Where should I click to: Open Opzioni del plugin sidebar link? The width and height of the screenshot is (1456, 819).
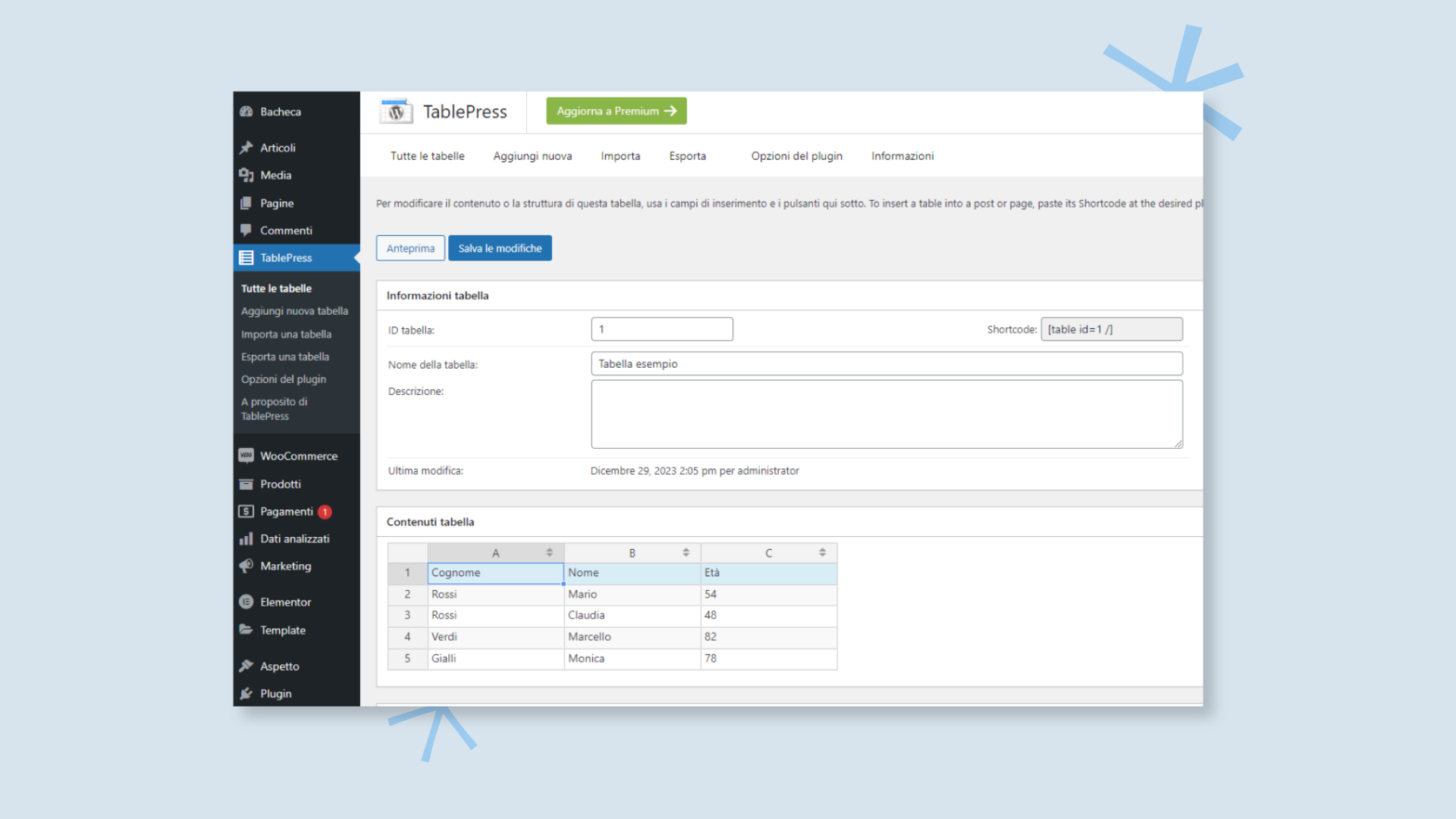point(284,379)
